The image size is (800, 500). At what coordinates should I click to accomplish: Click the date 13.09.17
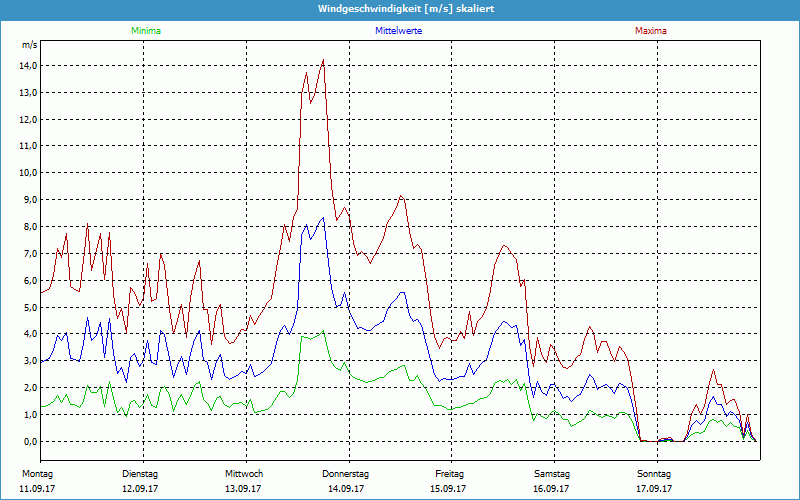pos(243,489)
